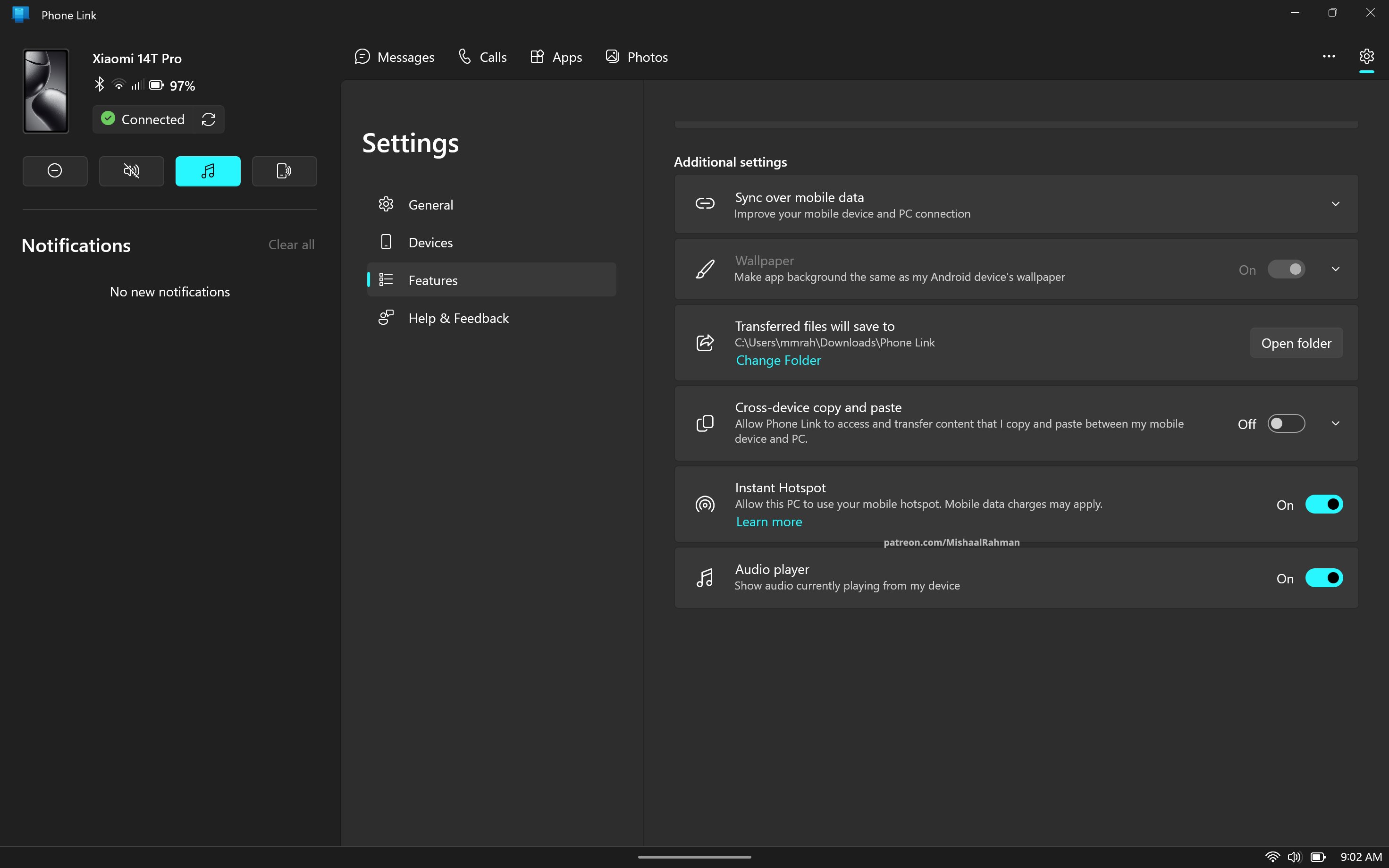
Task: Click the phone audio cast icon
Action: point(284,171)
